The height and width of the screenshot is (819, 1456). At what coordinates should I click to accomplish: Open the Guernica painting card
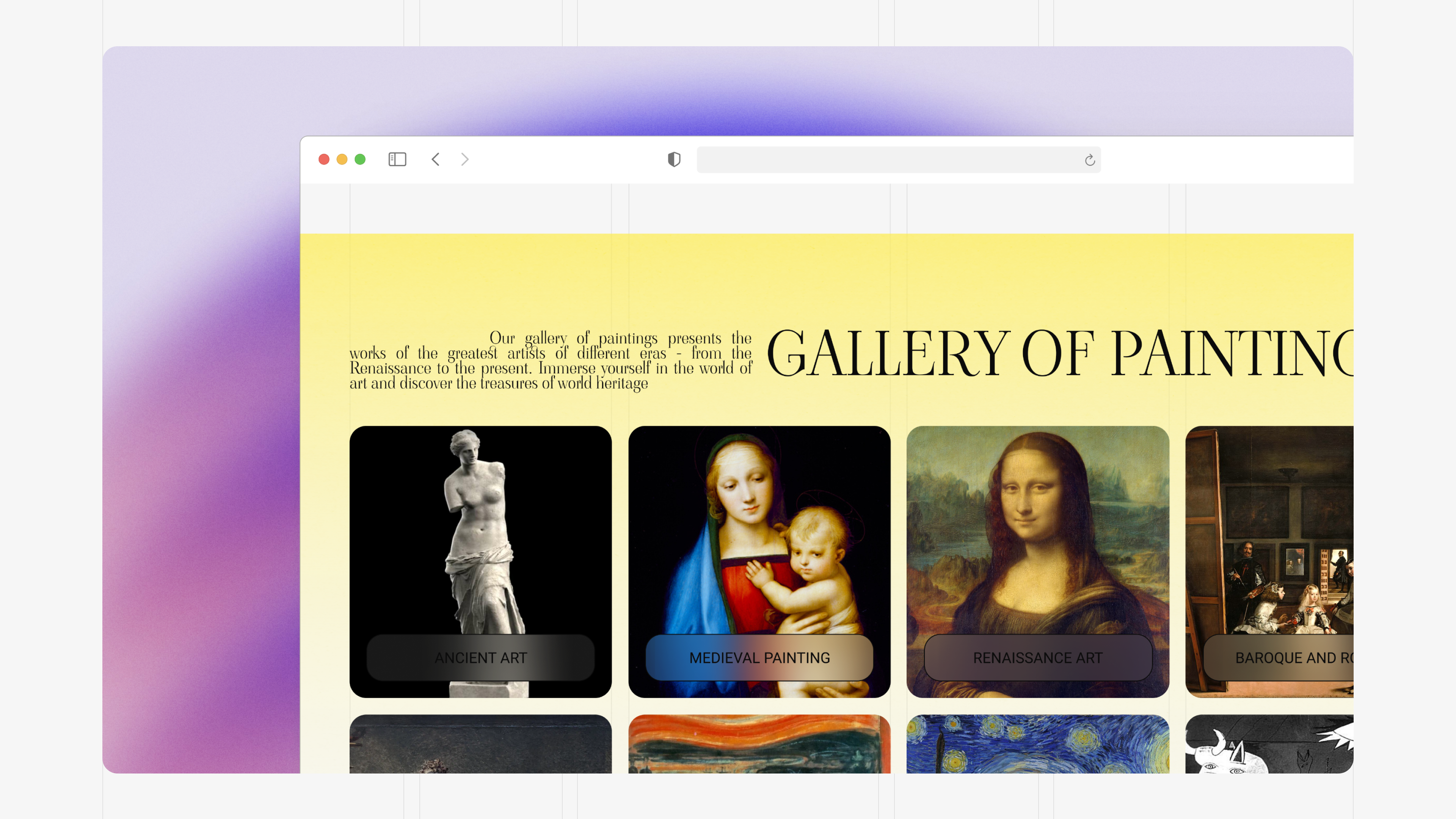[1269, 744]
